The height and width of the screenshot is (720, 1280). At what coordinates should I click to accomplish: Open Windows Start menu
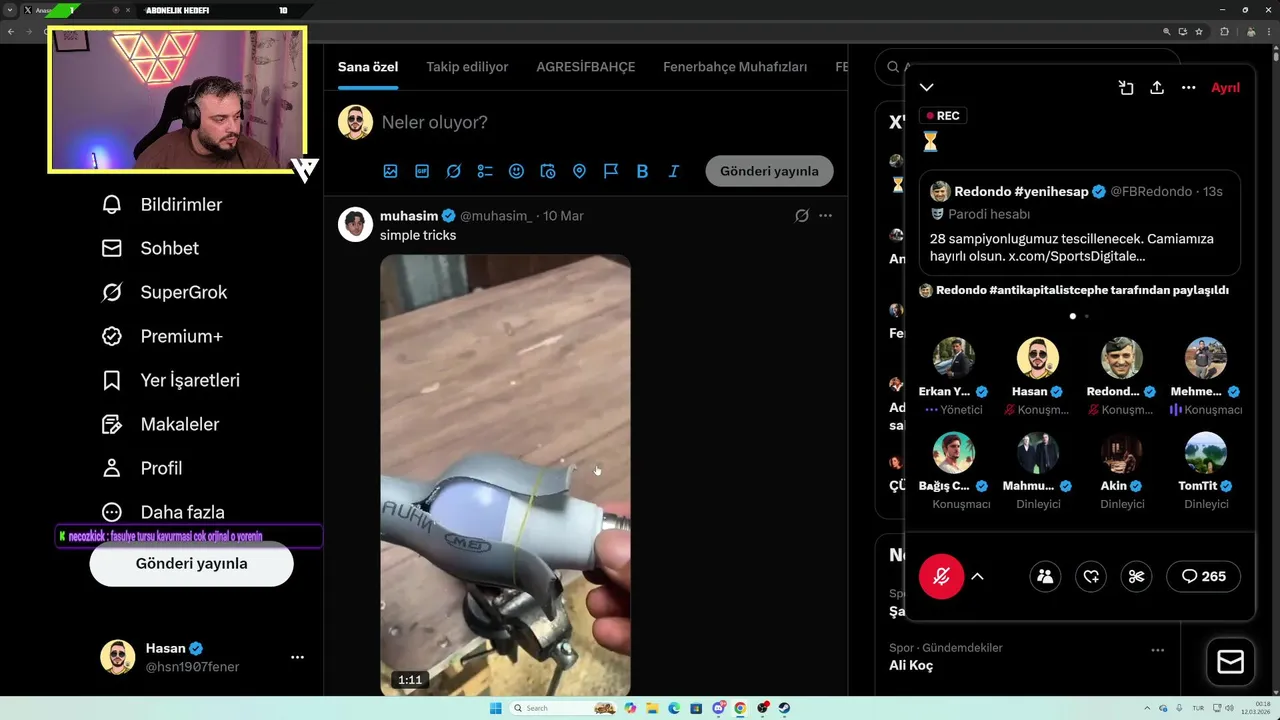pyautogui.click(x=495, y=708)
